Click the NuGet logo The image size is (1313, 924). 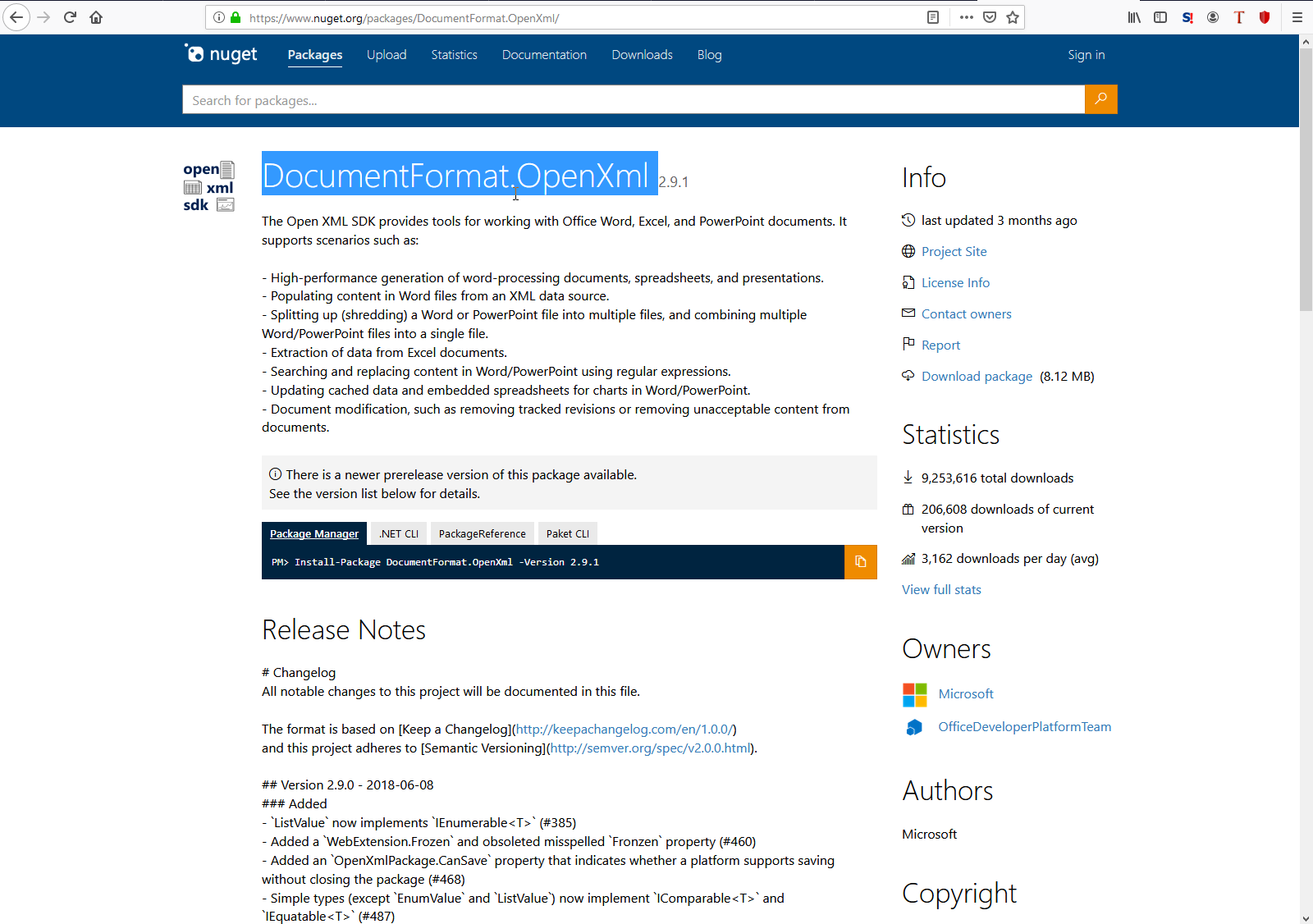(x=221, y=54)
